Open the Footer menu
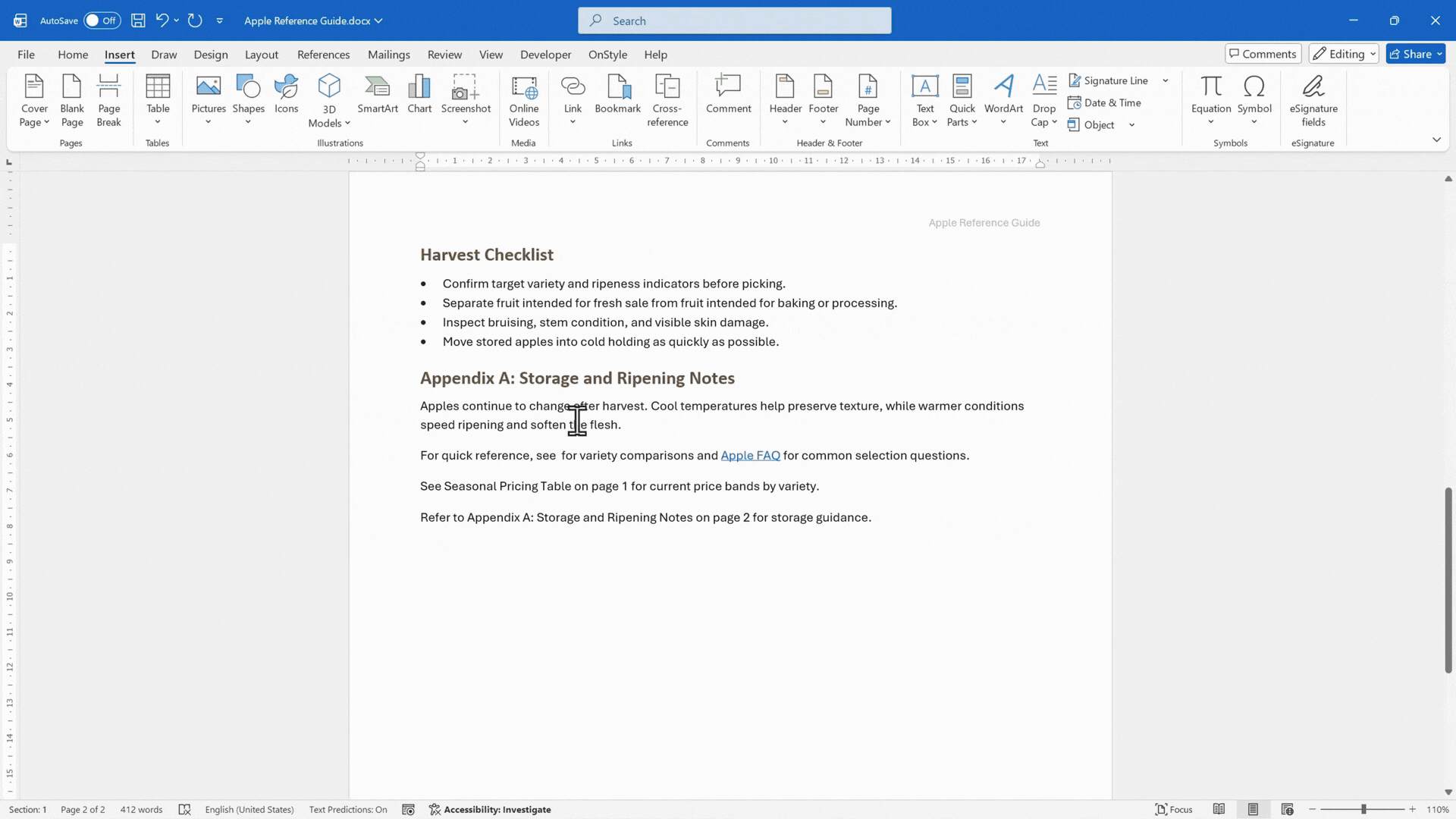 tap(823, 100)
